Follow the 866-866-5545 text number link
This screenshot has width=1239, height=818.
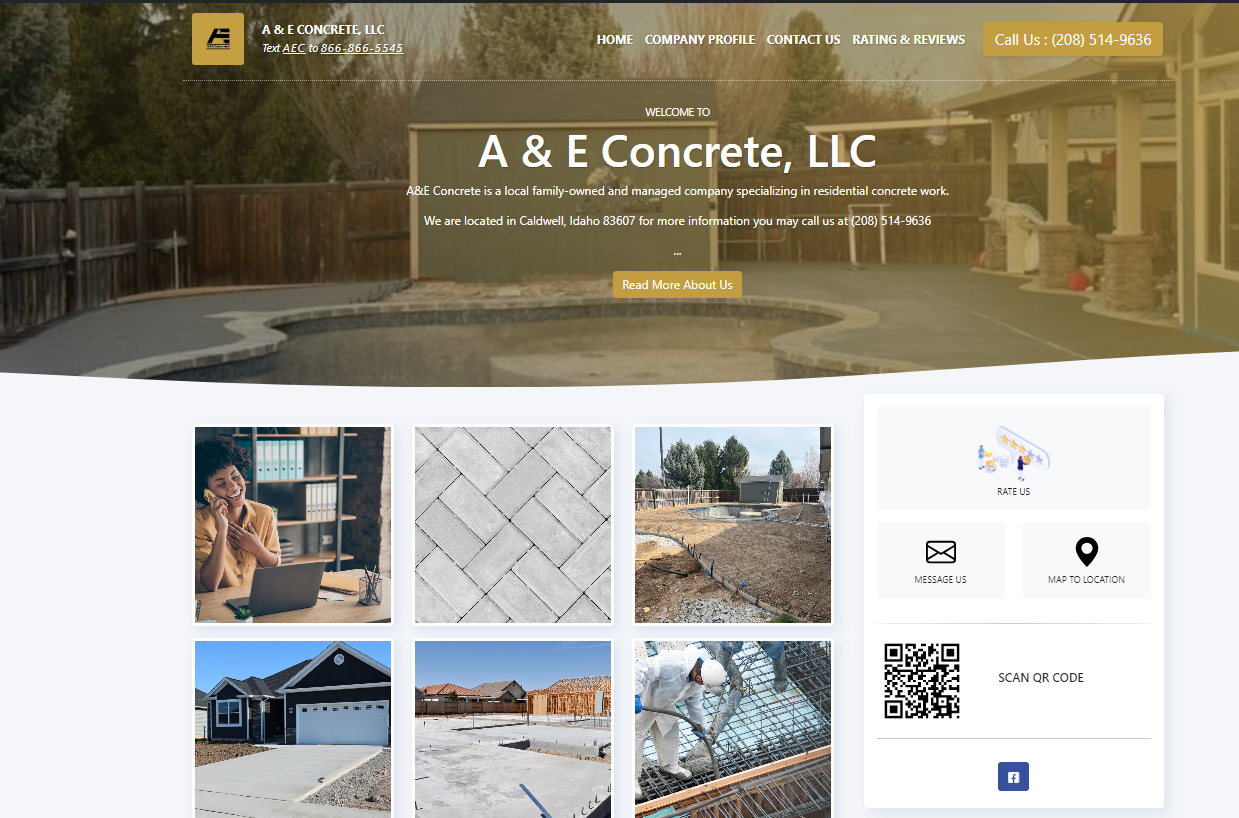tap(362, 48)
